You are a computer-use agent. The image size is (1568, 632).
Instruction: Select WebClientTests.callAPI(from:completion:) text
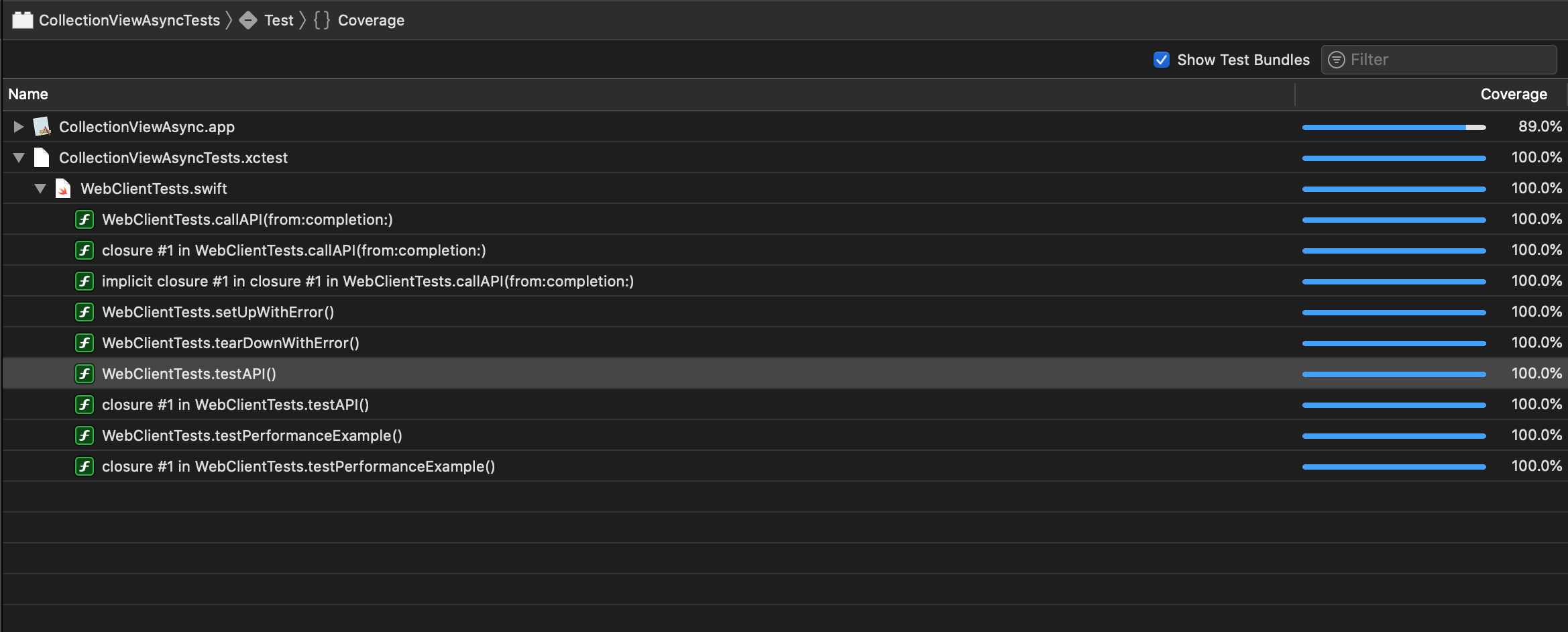tap(247, 219)
